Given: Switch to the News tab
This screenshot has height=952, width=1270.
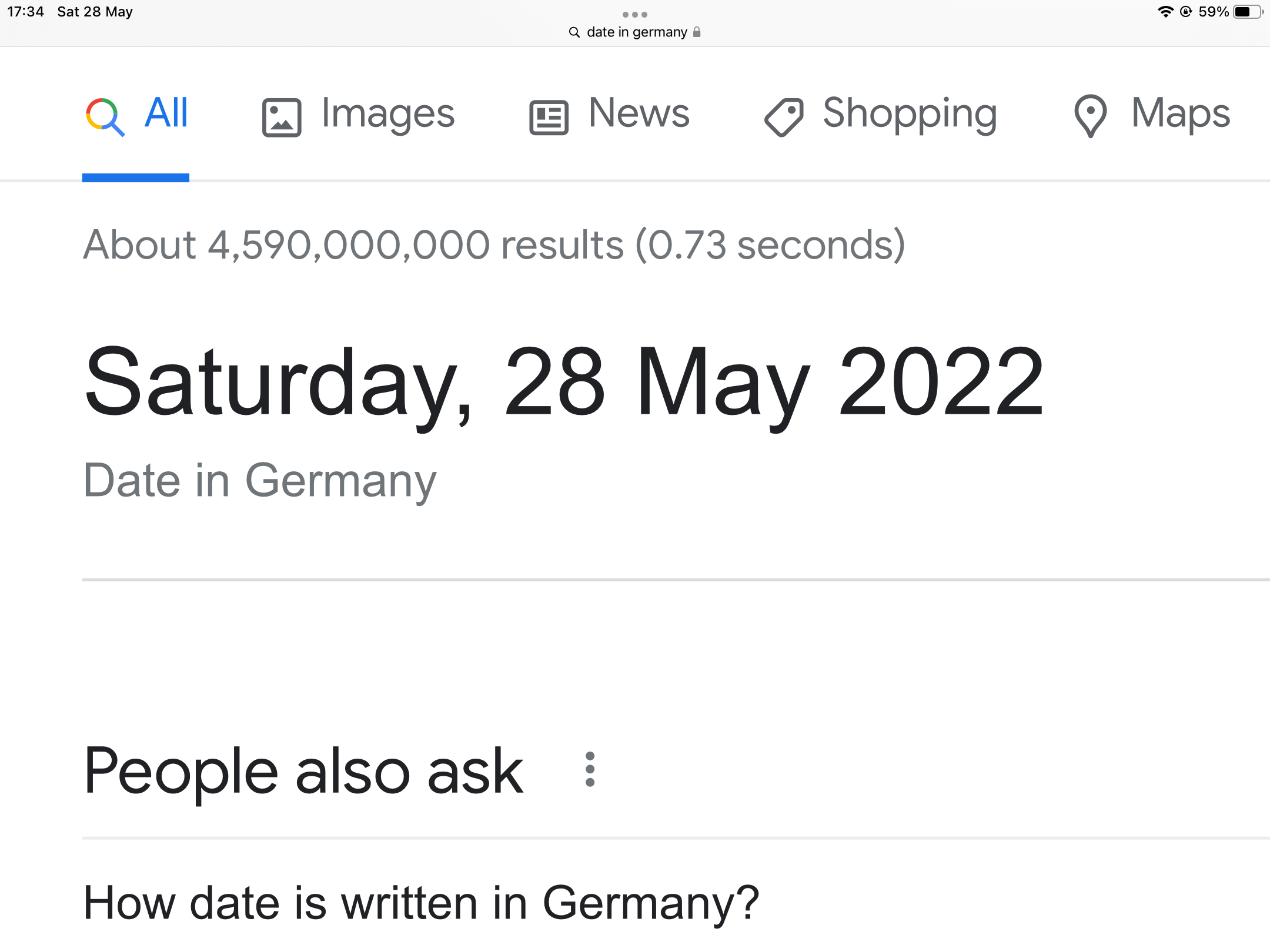Looking at the screenshot, I should pyautogui.click(x=610, y=115).
